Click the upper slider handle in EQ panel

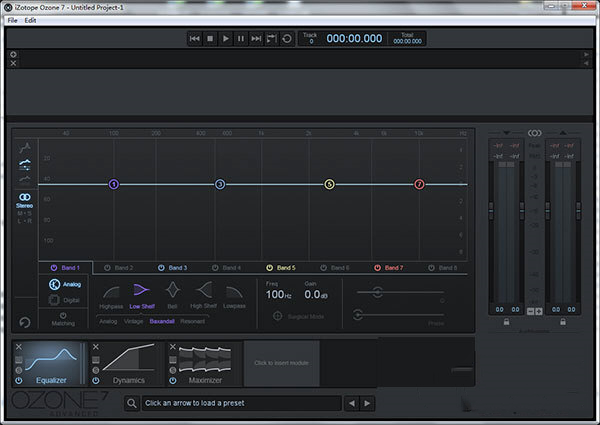point(378,292)
